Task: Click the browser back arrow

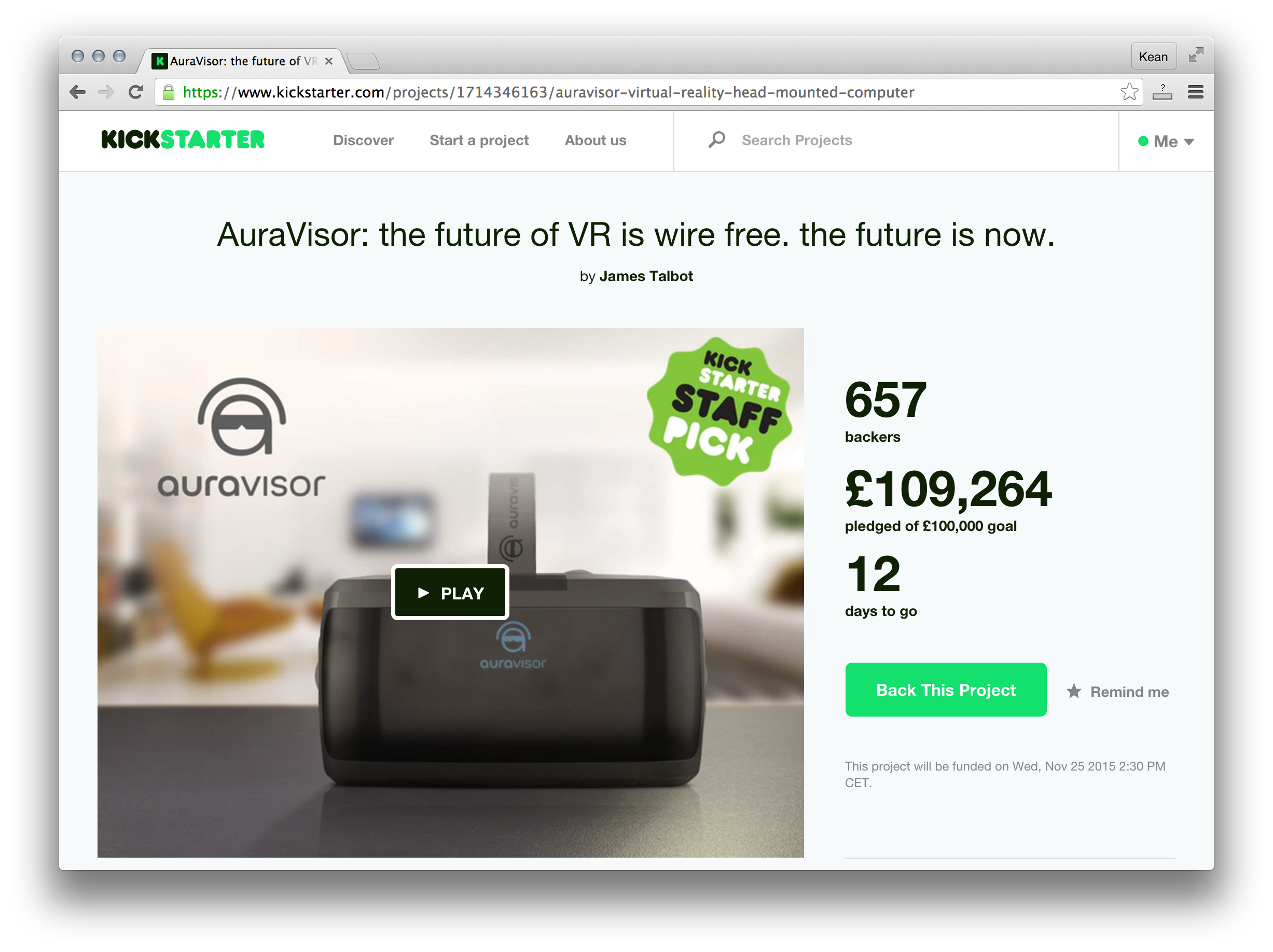Action: tap(77, 92)
